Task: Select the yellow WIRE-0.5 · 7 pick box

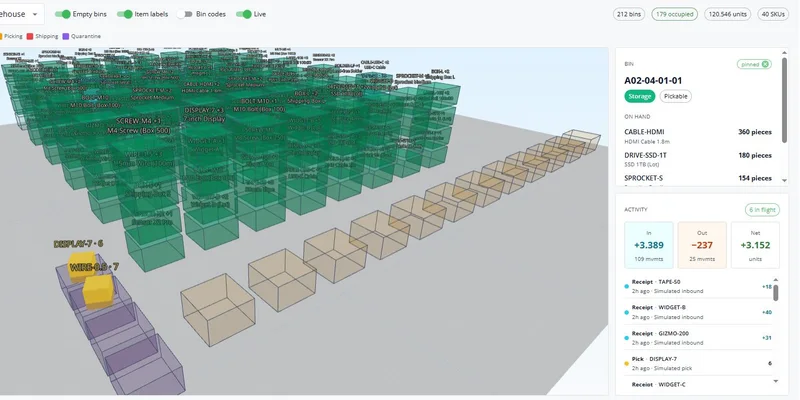Action: (x=98, y=291)
